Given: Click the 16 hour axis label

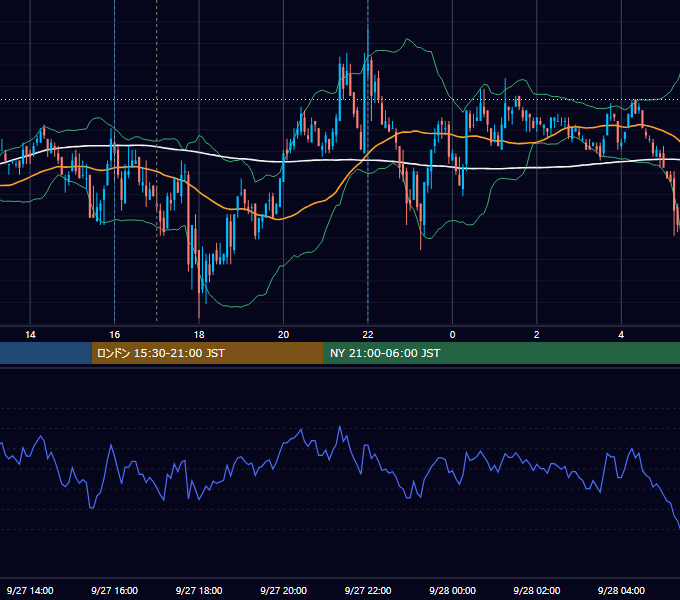Looking at the screenshot, I should pyautogui.click(x=114, y=335).
